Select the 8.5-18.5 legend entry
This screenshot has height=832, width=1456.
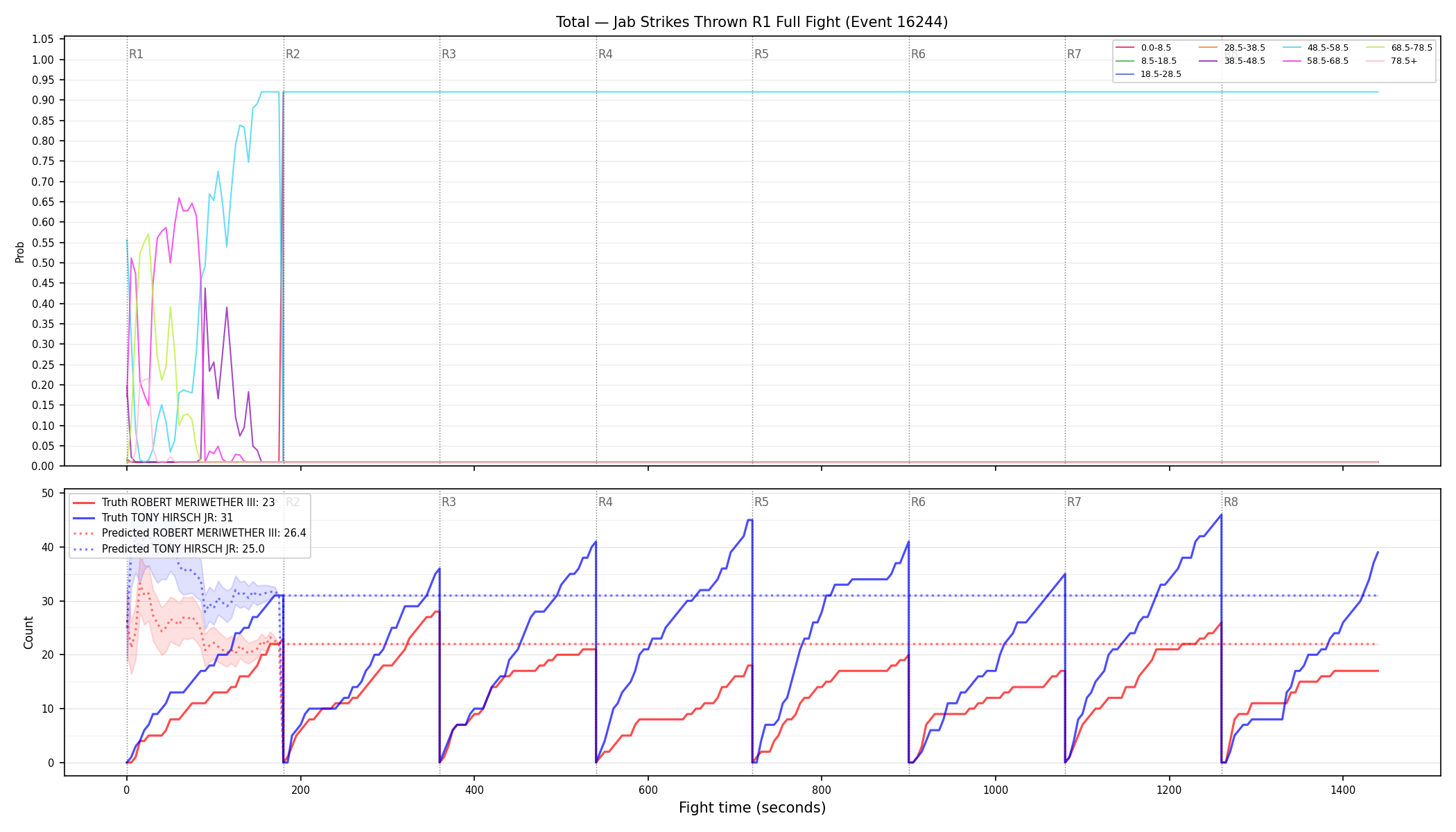[1146, 61]
